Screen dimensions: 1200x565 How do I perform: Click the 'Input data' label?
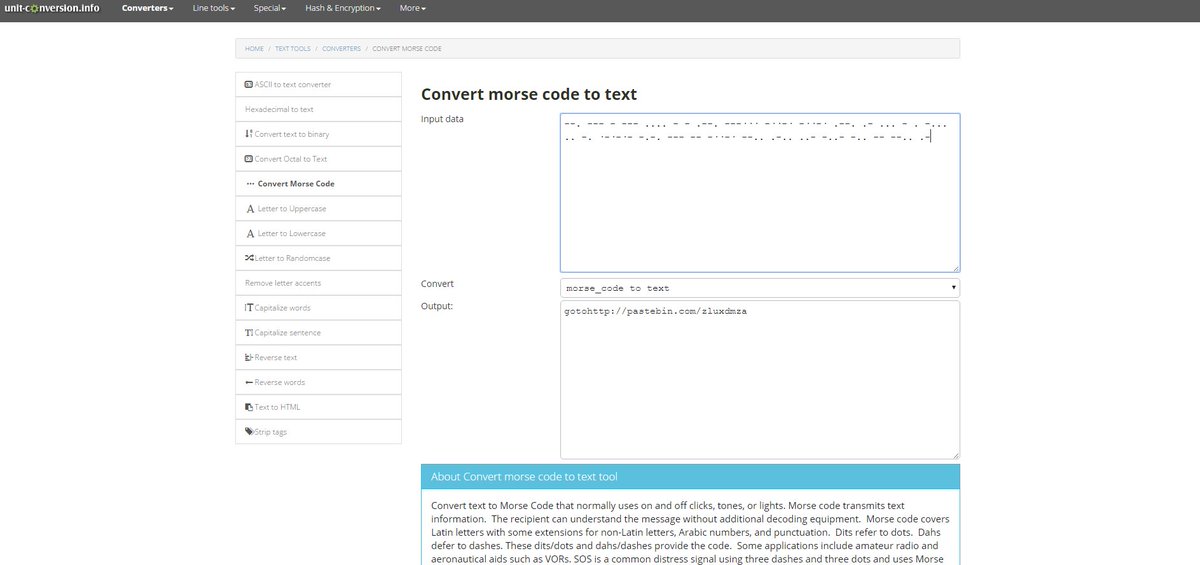[442, 119]
